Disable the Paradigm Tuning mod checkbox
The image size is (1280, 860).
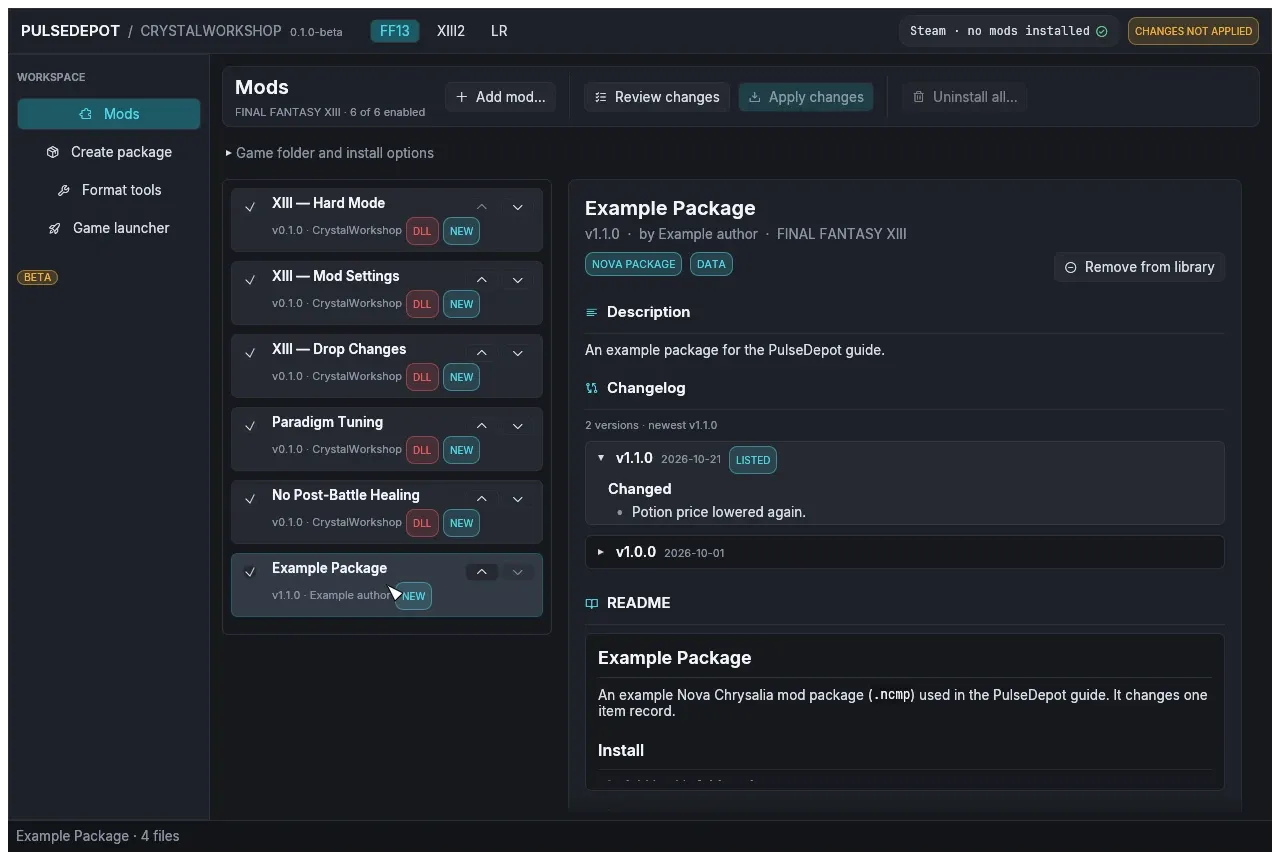point(250,427)
